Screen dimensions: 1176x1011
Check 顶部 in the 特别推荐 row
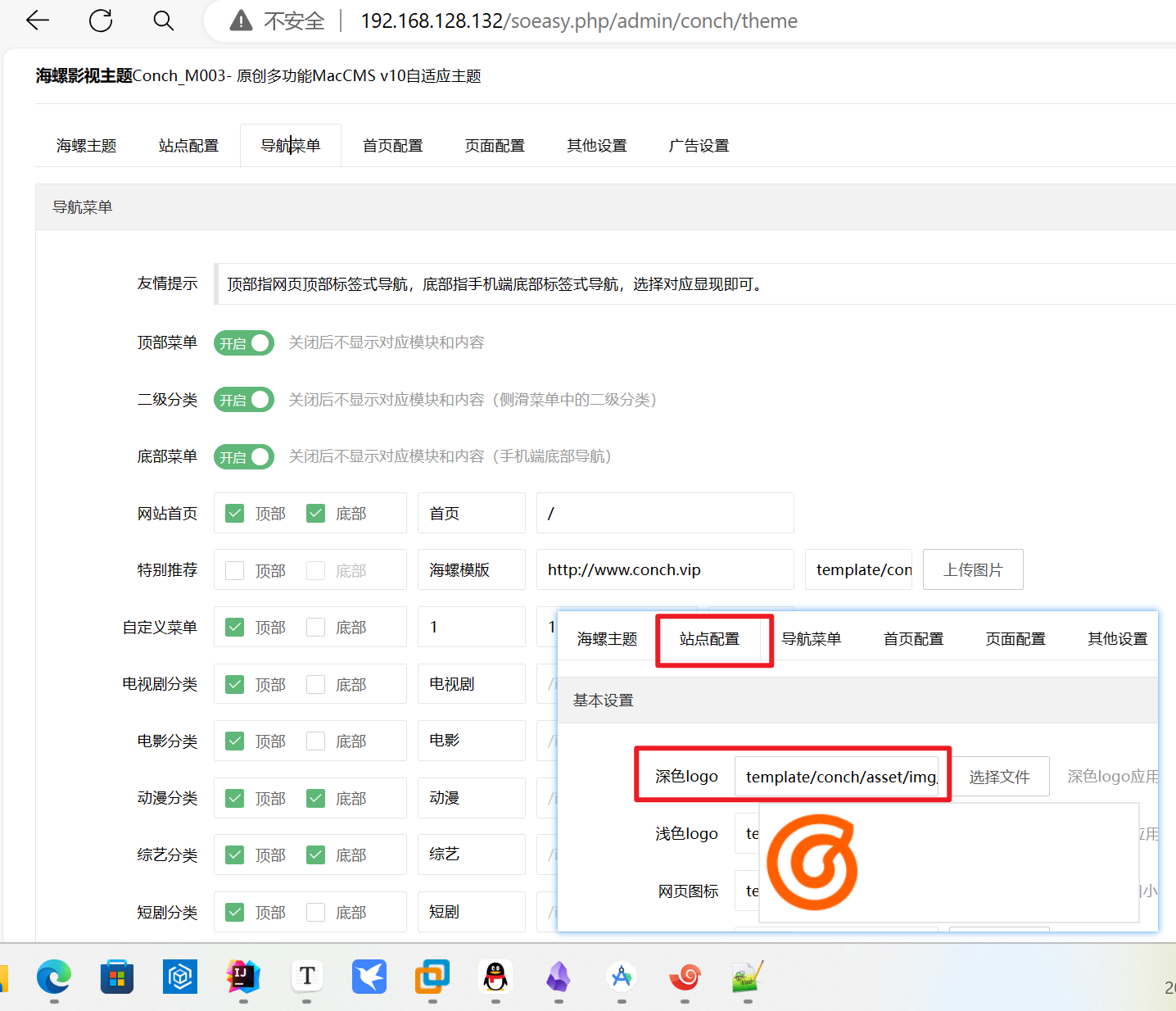coord(235,570)
